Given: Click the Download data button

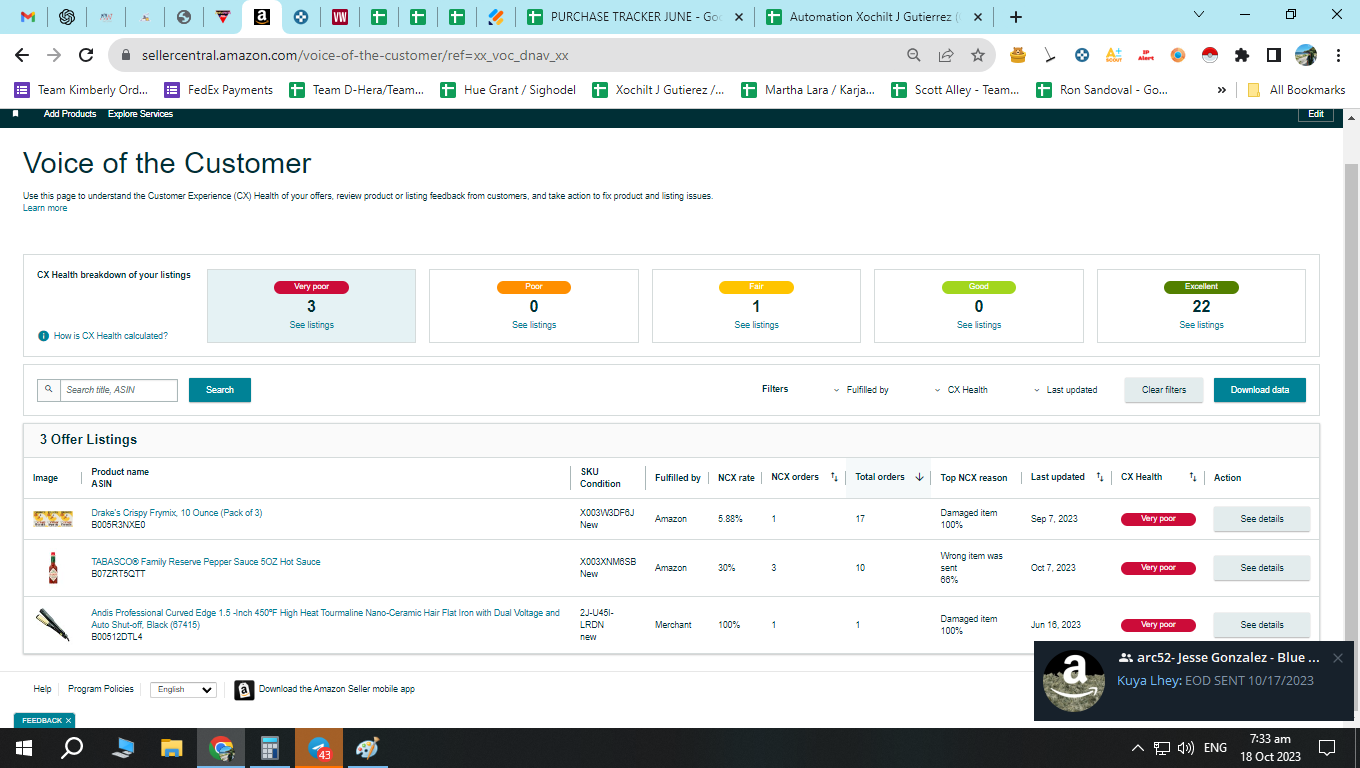Looking at the screenshot, I should pyautogui.click(x=1260, y=390).
